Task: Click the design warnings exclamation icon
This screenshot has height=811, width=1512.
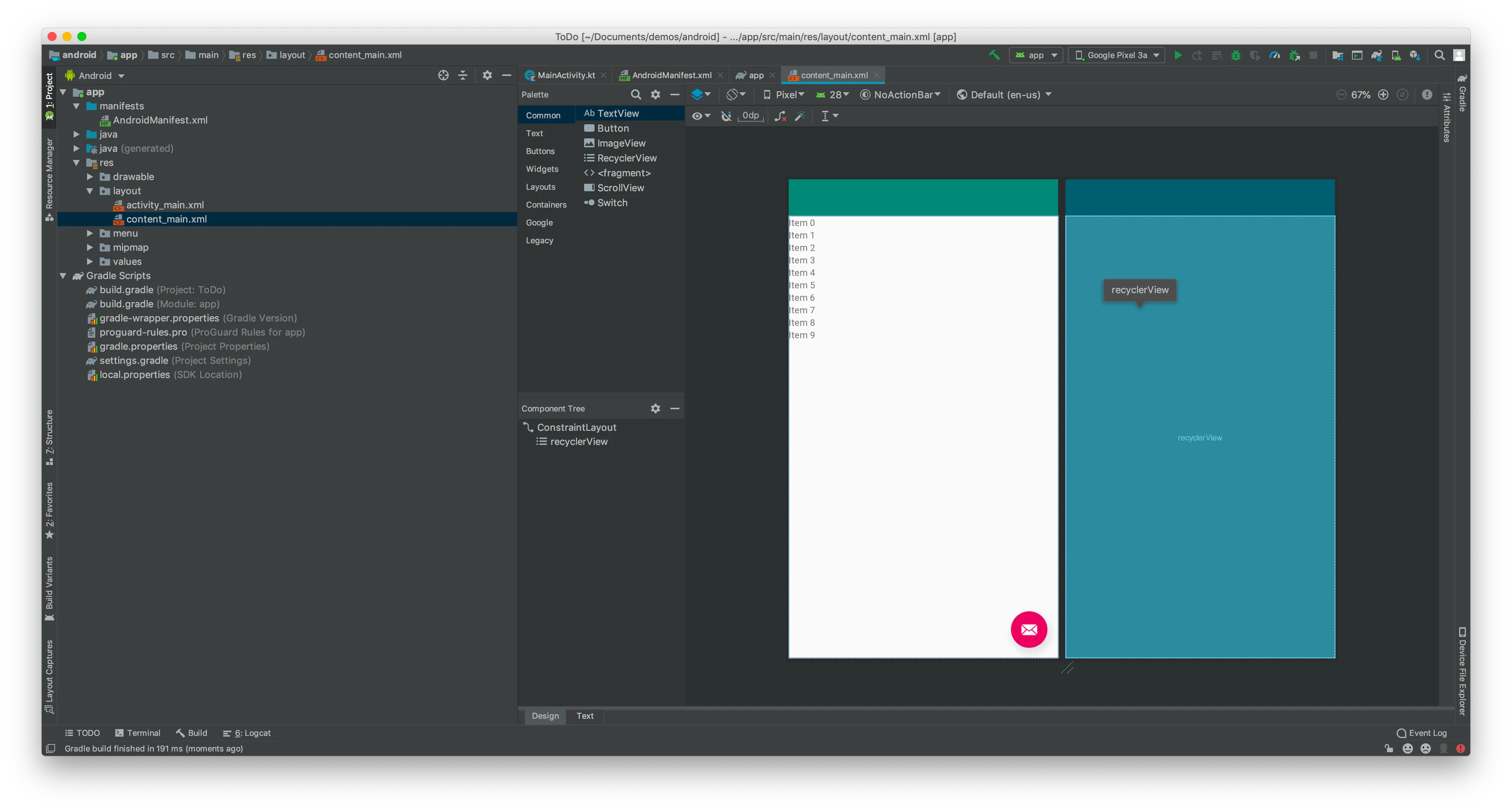Action: coord(1427,94)
